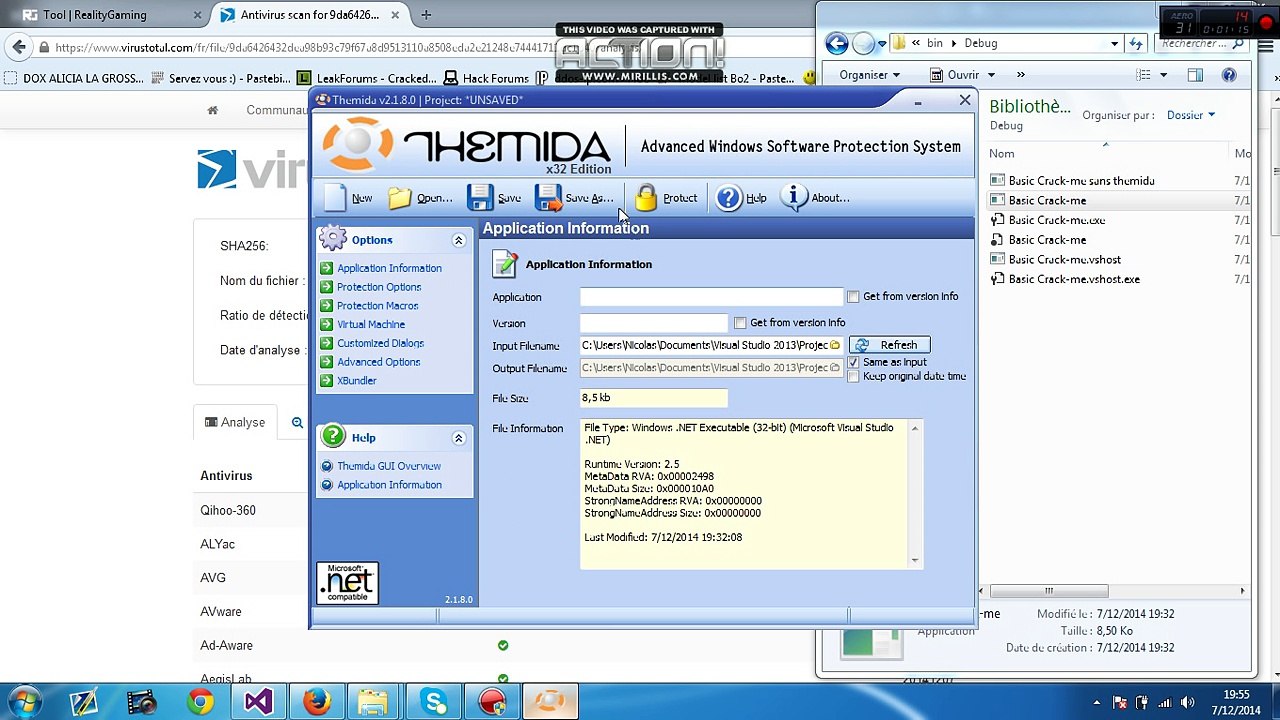1280x720 pixels.
Task: Refresh the Explorer address bar location
Action: coord(1136,44)
